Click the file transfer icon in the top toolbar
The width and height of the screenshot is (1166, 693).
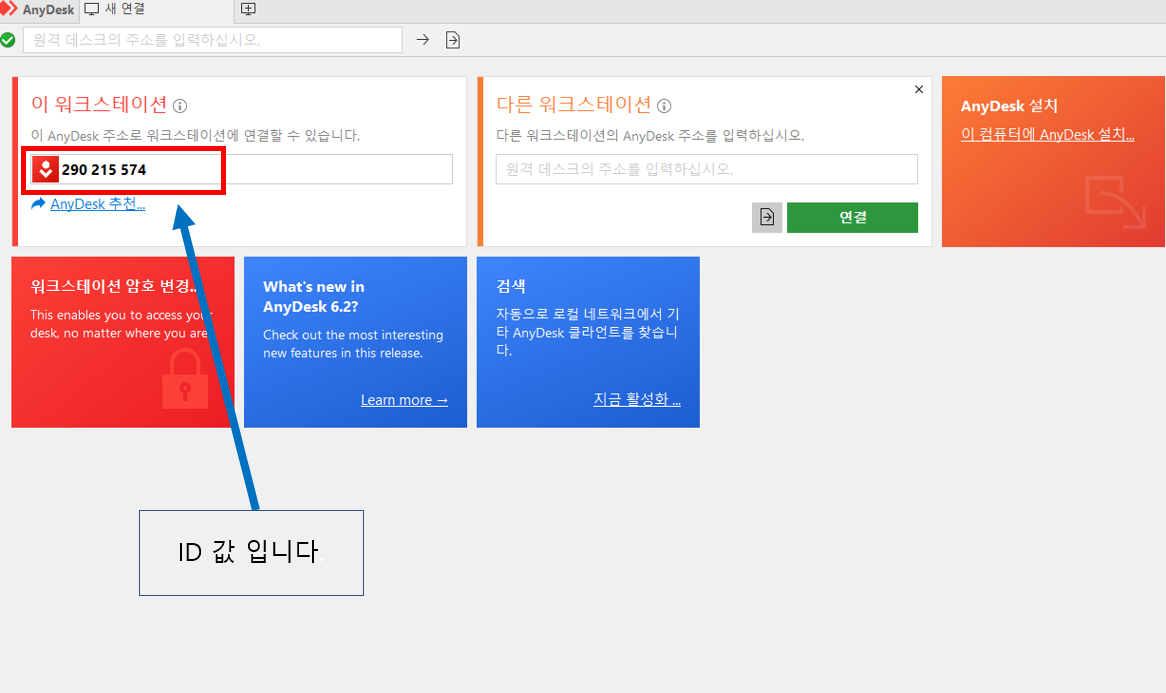click(453, 40)
